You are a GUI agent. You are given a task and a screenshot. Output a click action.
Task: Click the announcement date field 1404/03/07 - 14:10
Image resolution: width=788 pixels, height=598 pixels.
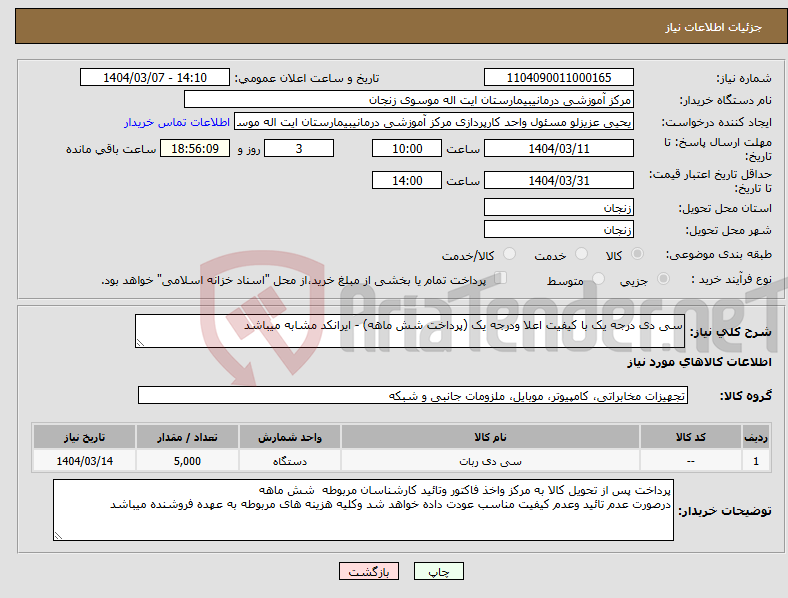(x=155, y=77)
